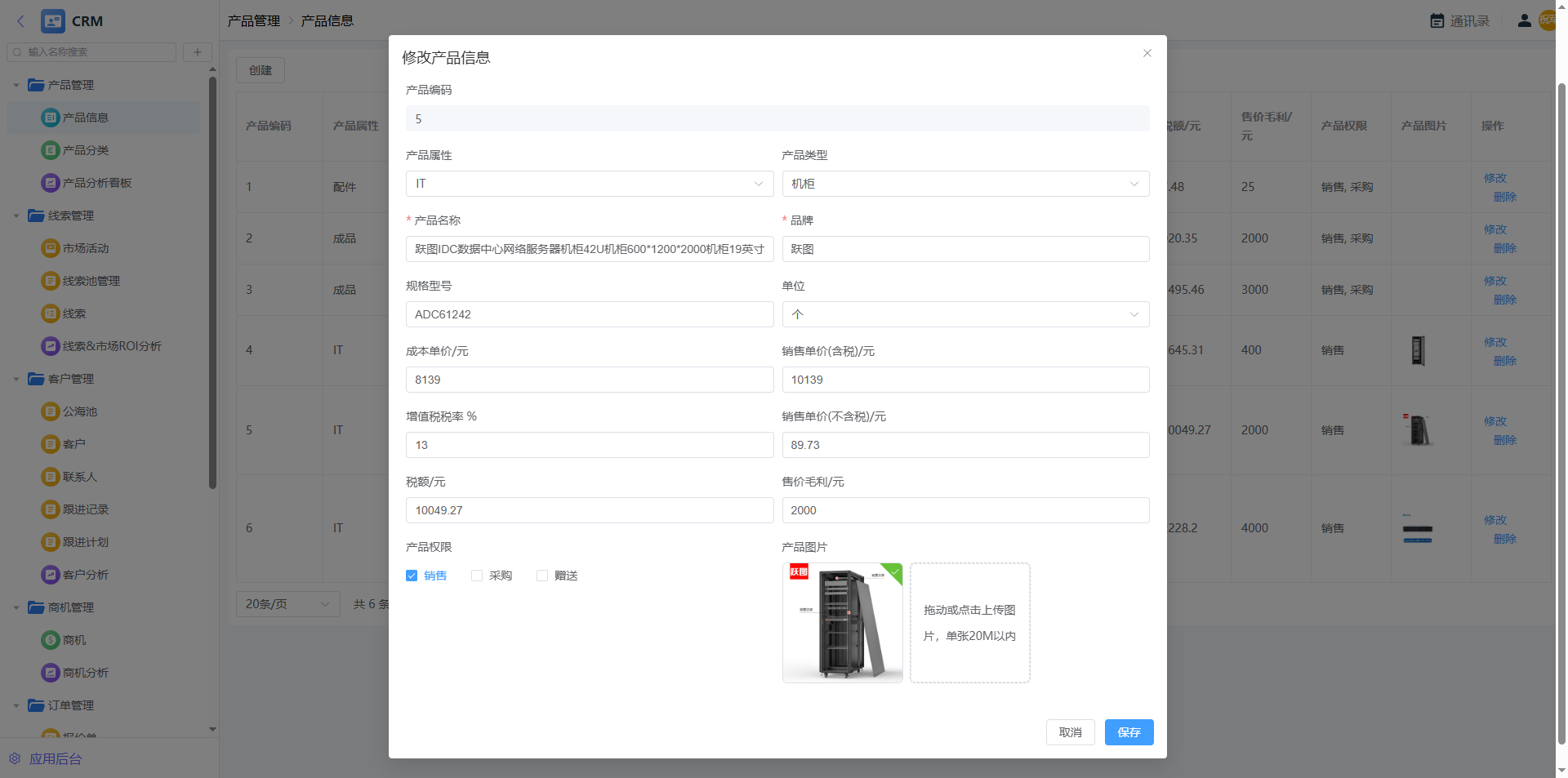The image size is (1568, 778).
Task: Open the 单位 dropdown showing 个
Action: [x=964, y=314]
